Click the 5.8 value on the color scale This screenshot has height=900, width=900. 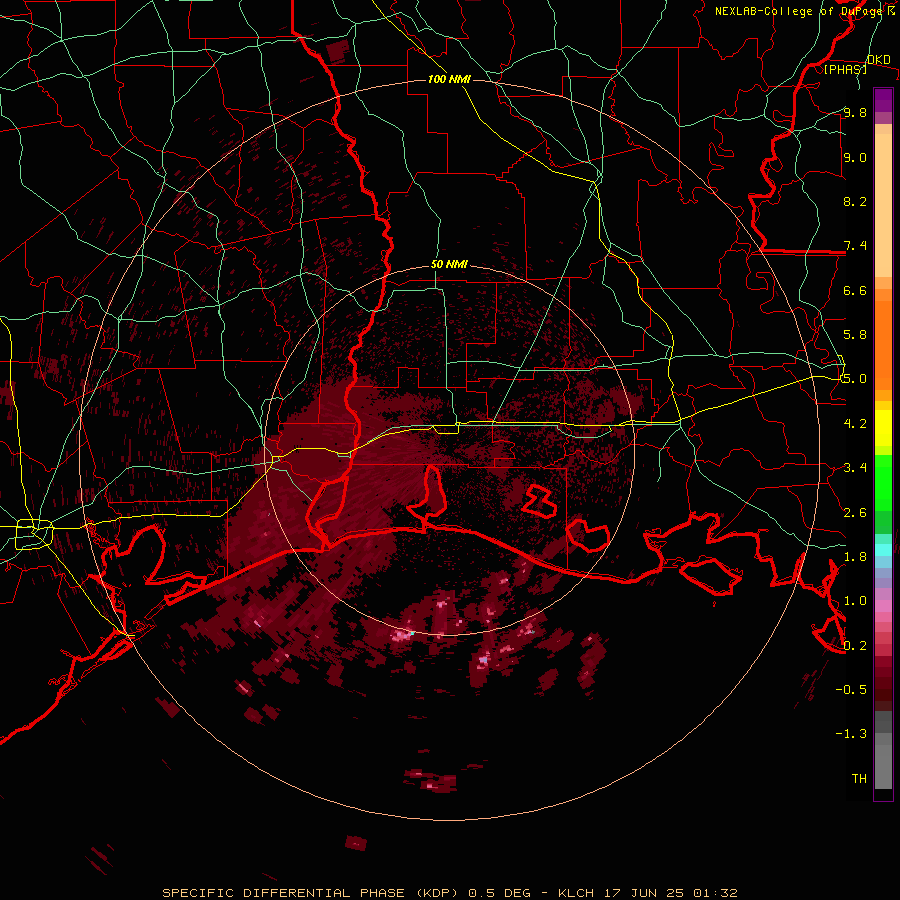pyautogui.click(x=855, y=335)
